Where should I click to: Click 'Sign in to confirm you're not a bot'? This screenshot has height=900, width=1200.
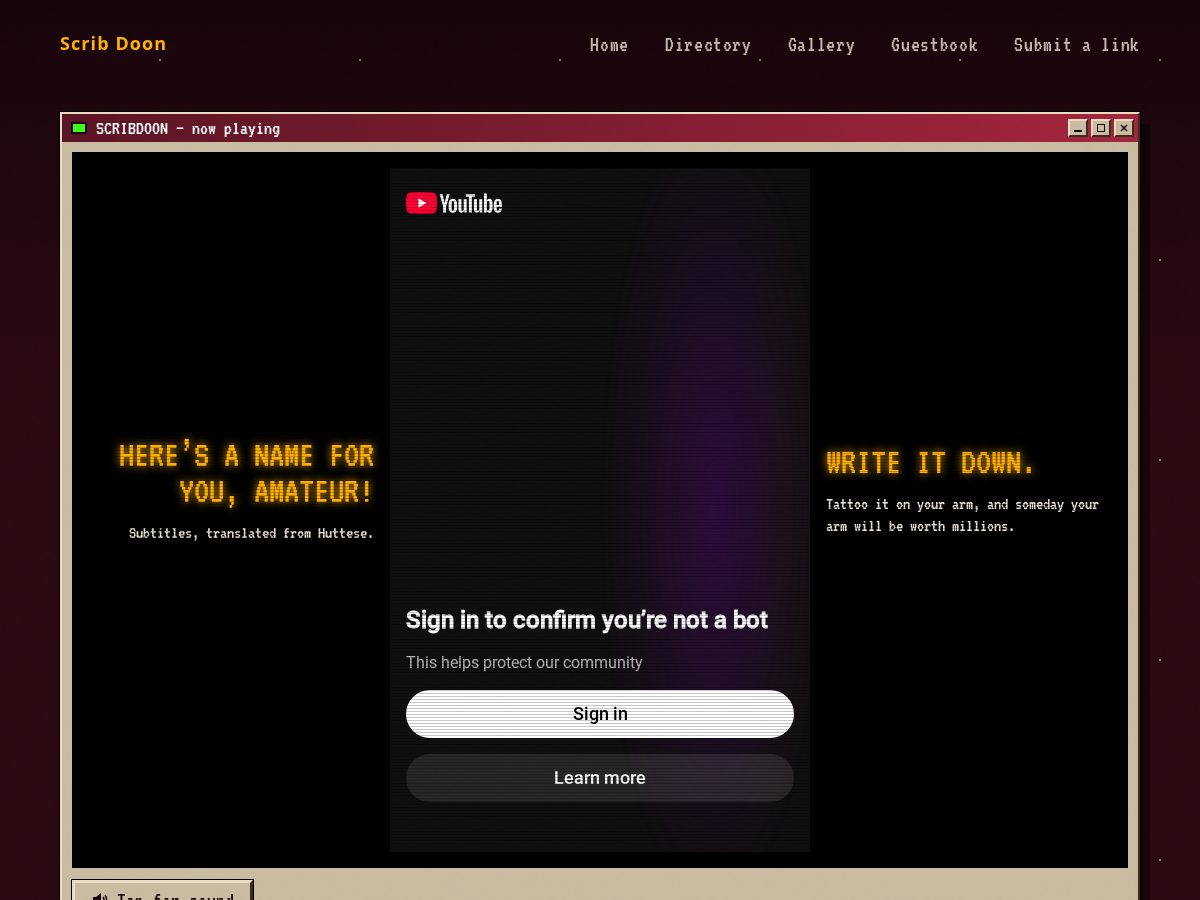tap(587, 620)
